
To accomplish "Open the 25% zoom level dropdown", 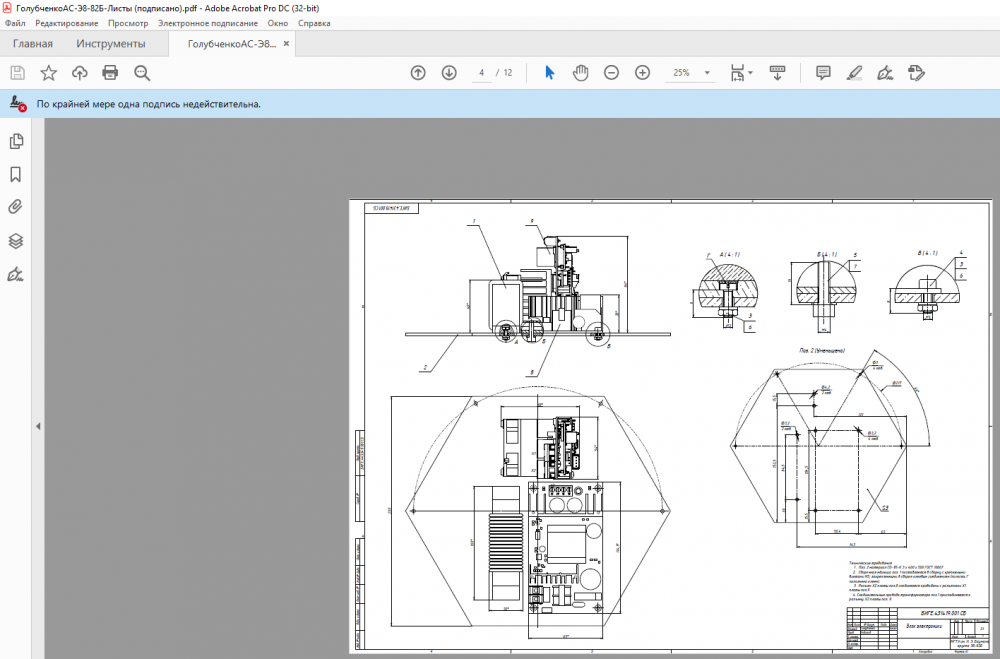I will coord(707,73).
